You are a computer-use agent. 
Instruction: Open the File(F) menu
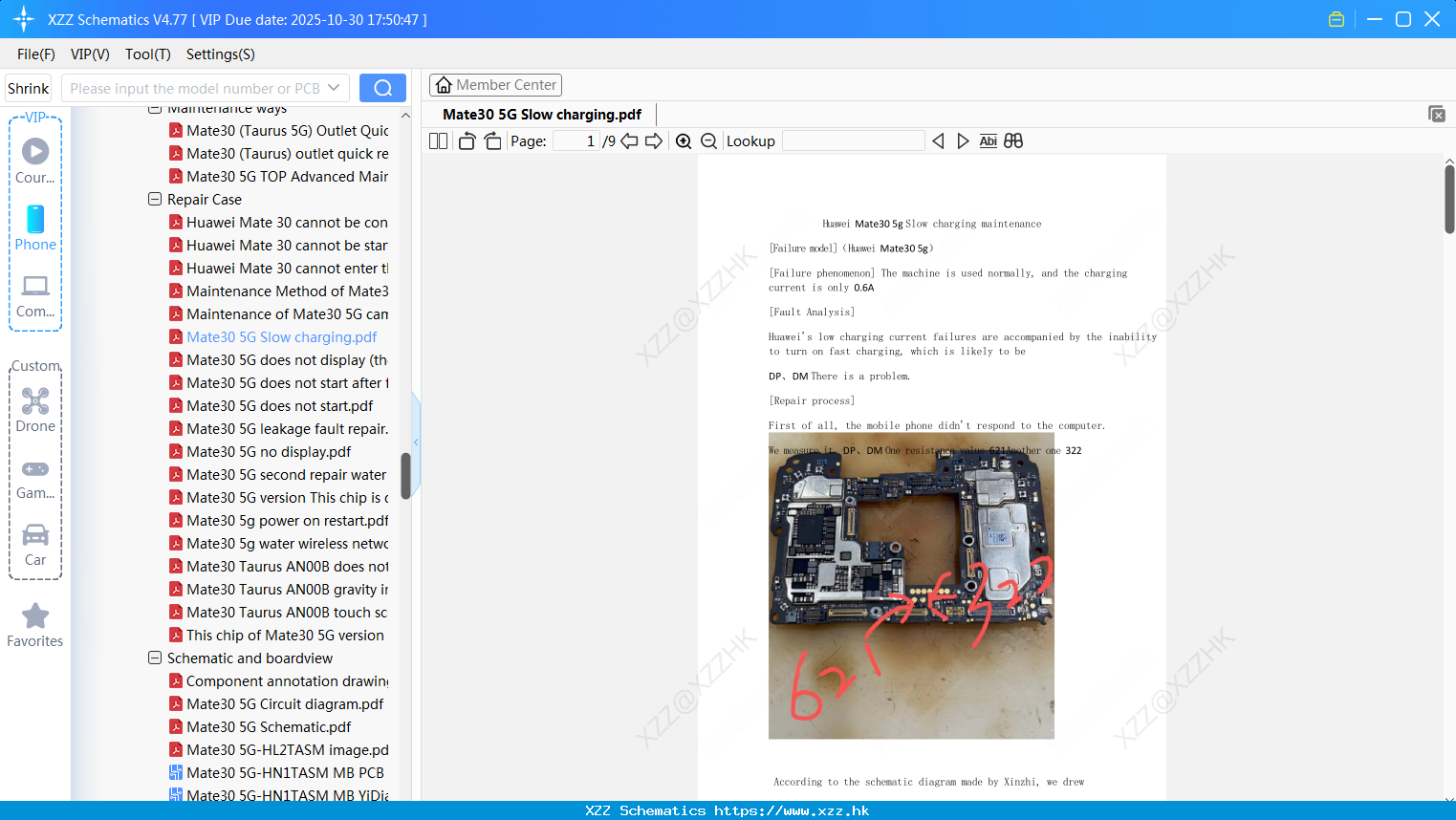tap(36, 54)
